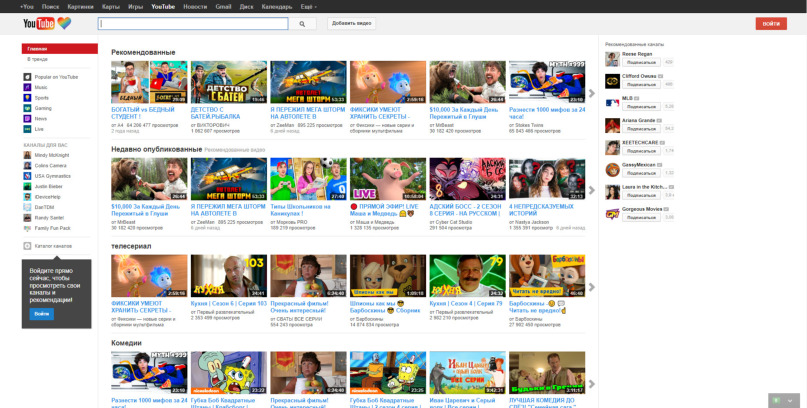Open Popular on YouTube icon in sidebar

[27, 77]
